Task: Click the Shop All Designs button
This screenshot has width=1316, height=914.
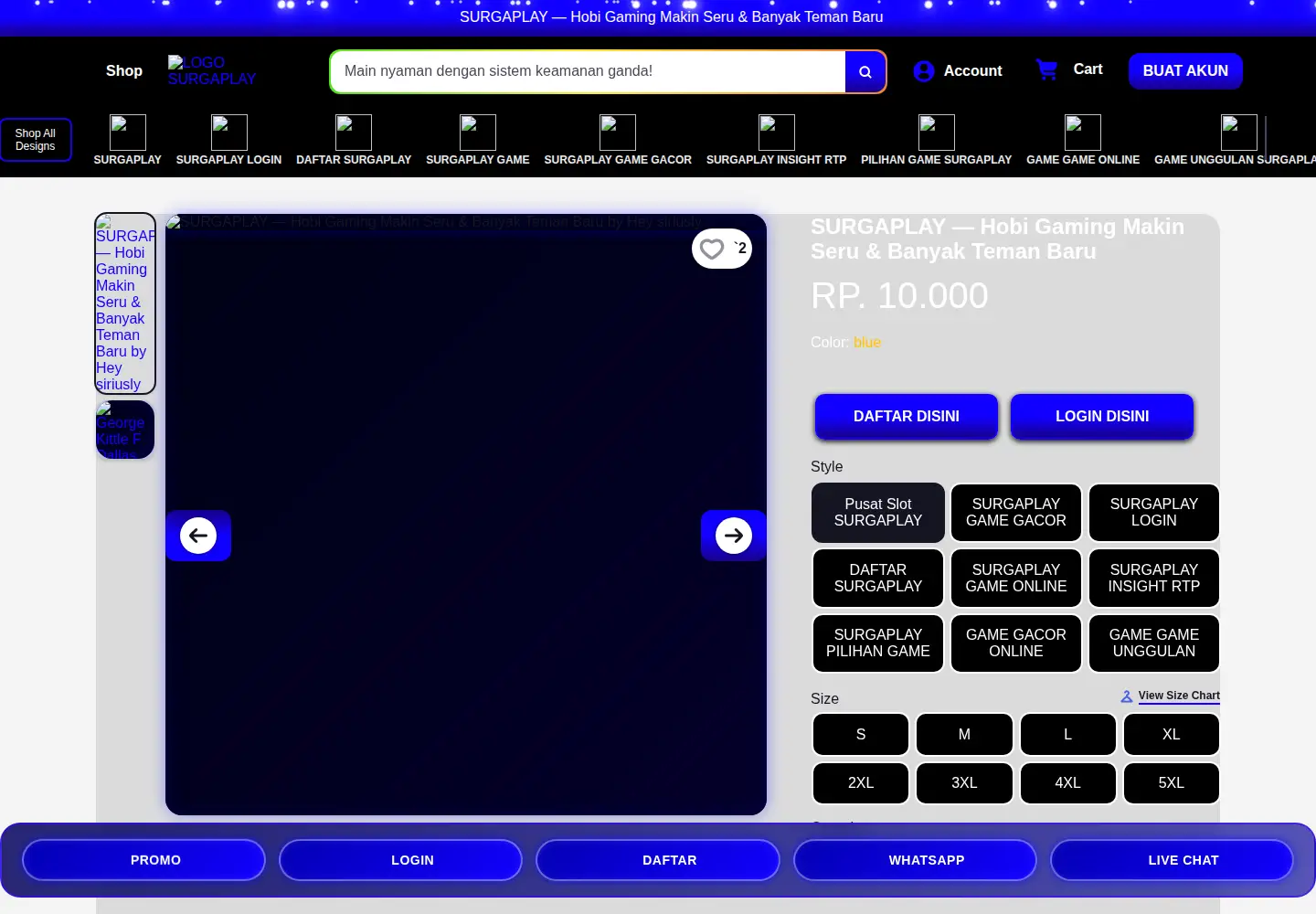Action: click(36, 140)
